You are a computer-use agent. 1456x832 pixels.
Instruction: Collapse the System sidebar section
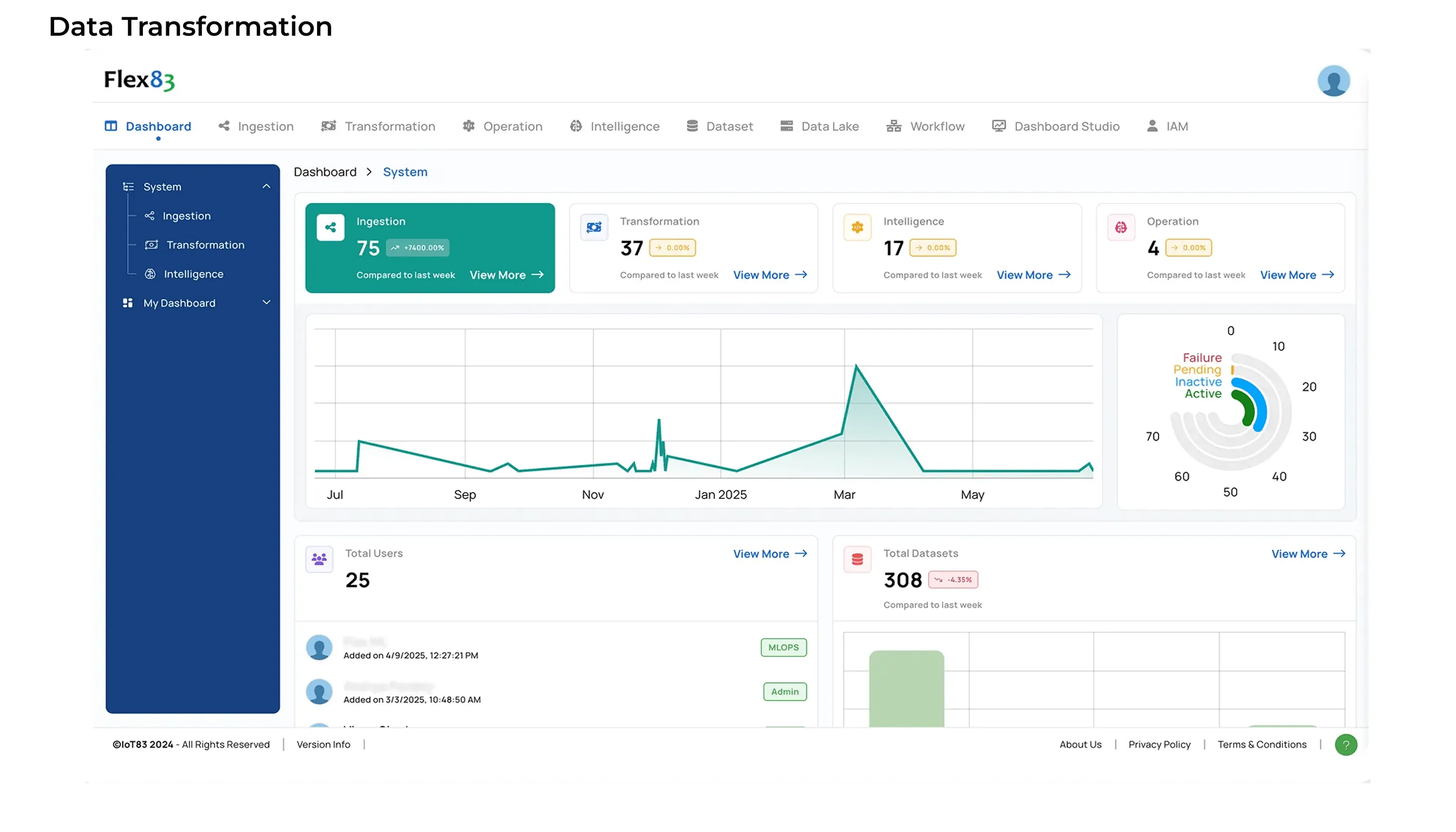coord(266,186)
